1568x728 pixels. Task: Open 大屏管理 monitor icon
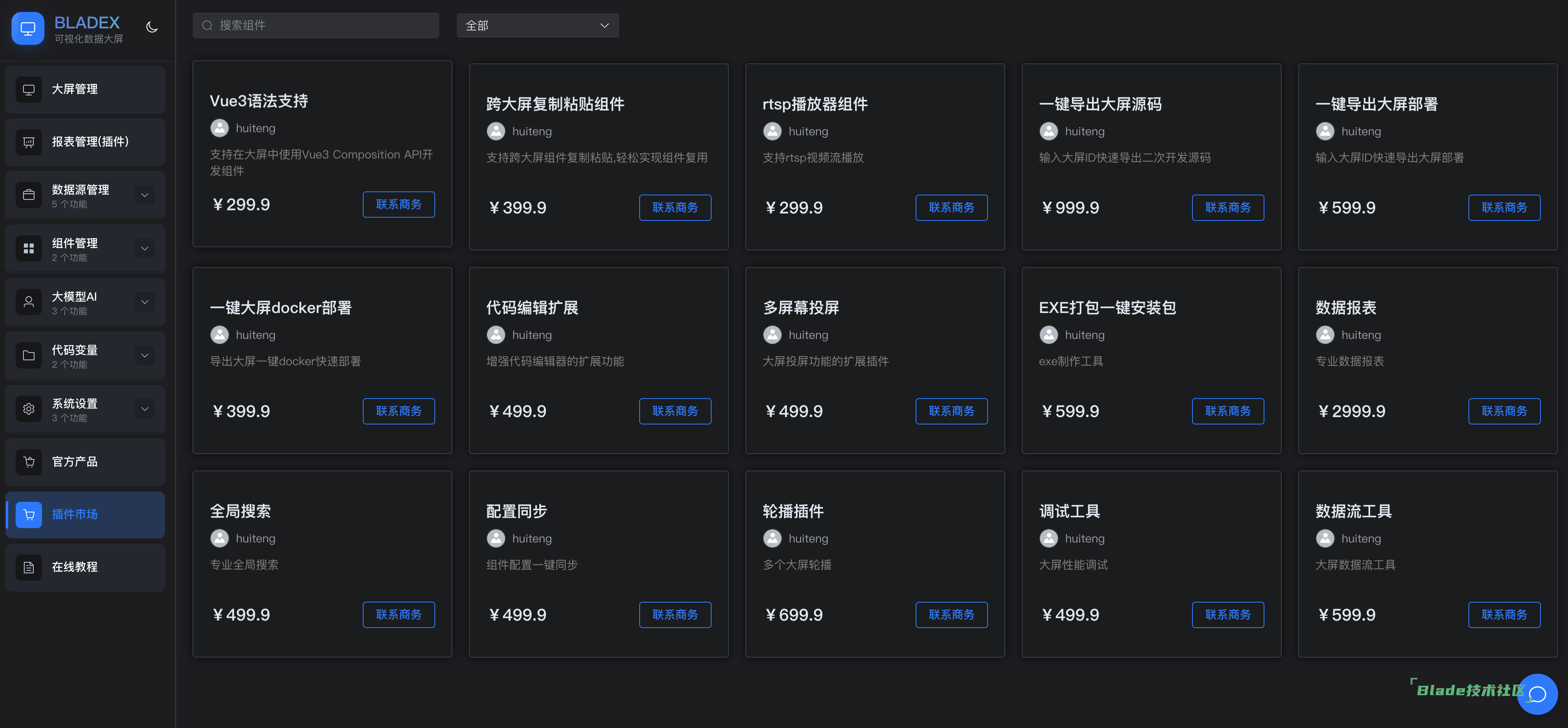29,90
